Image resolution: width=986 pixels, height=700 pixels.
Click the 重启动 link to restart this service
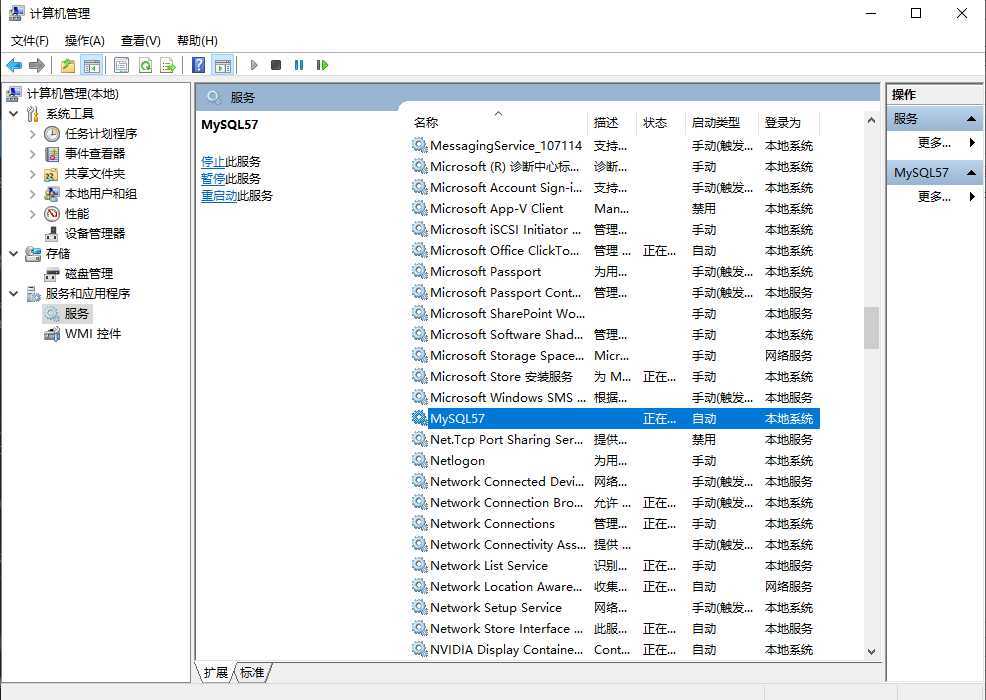coord(219,196)
